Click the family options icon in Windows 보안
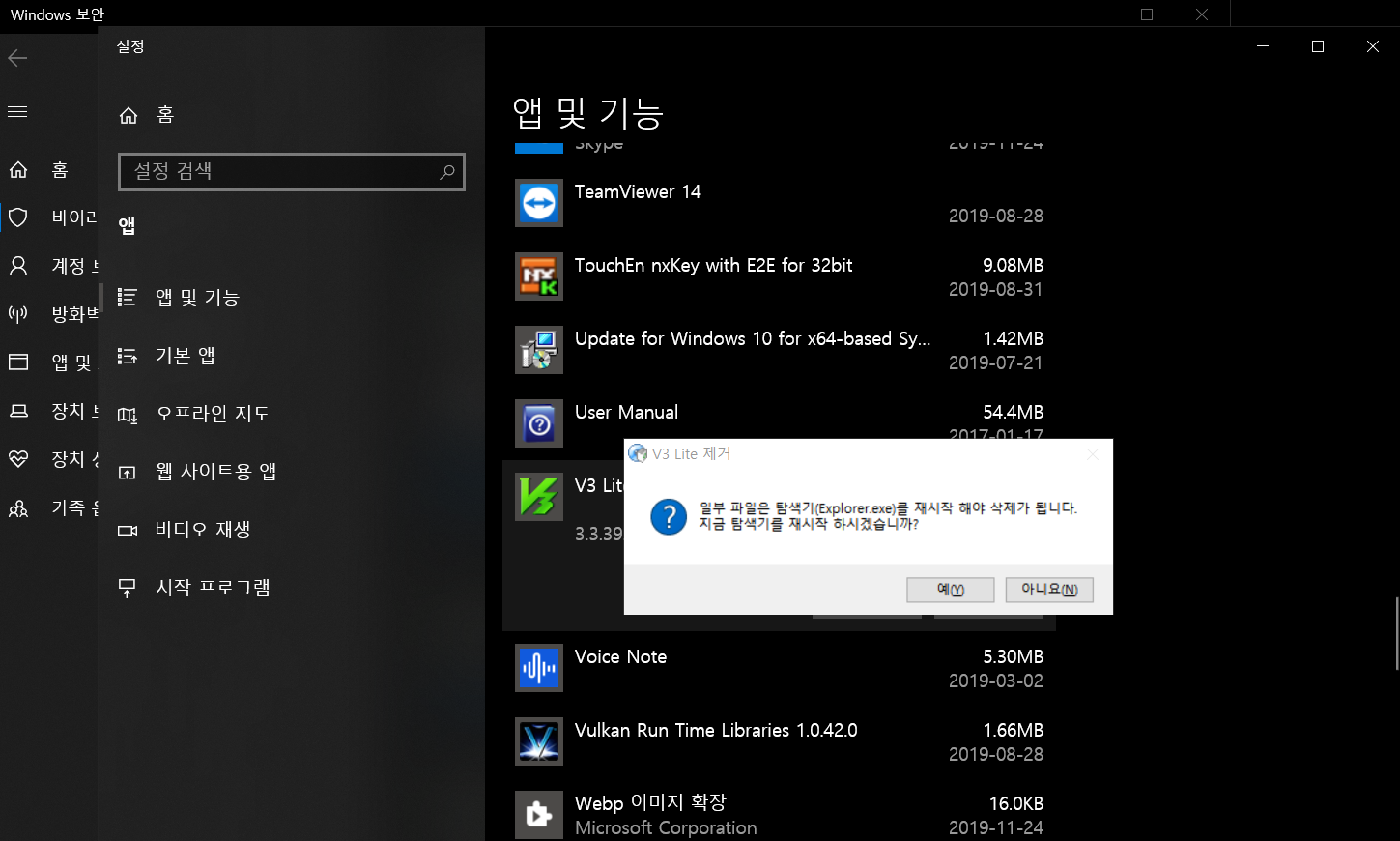1400x841 pixels. point(17,507)
